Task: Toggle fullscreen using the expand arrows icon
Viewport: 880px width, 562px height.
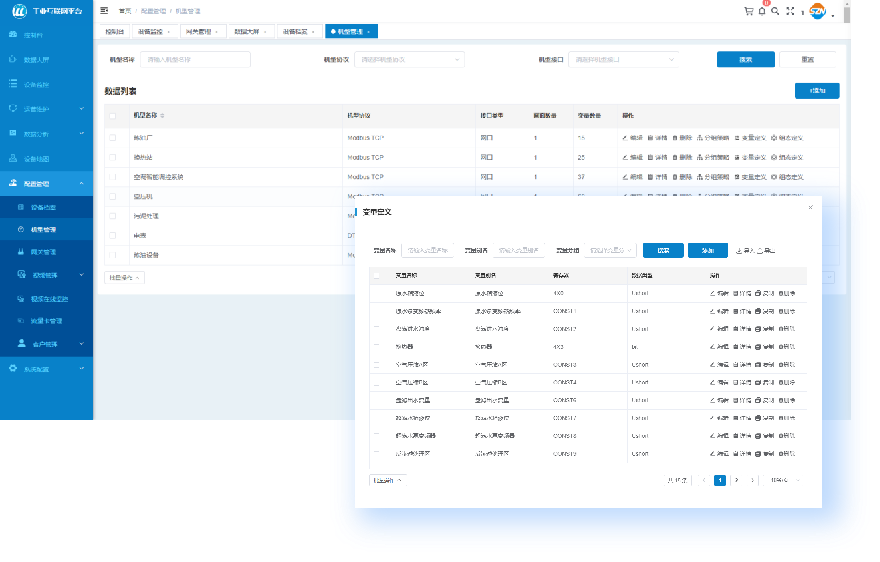Action: [x=790, y=11]
